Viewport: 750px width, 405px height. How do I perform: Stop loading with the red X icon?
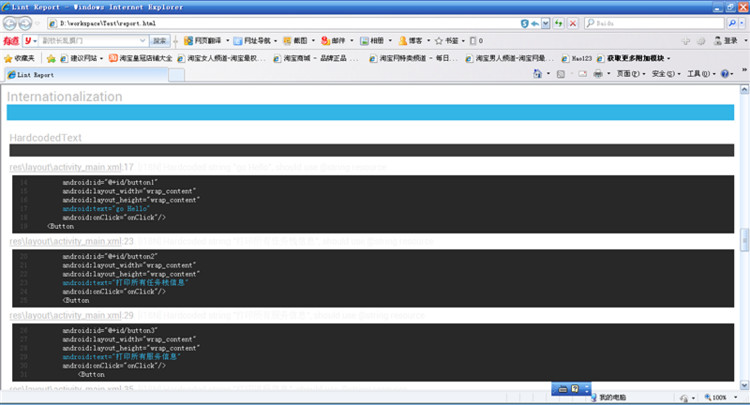coord(573,23)
